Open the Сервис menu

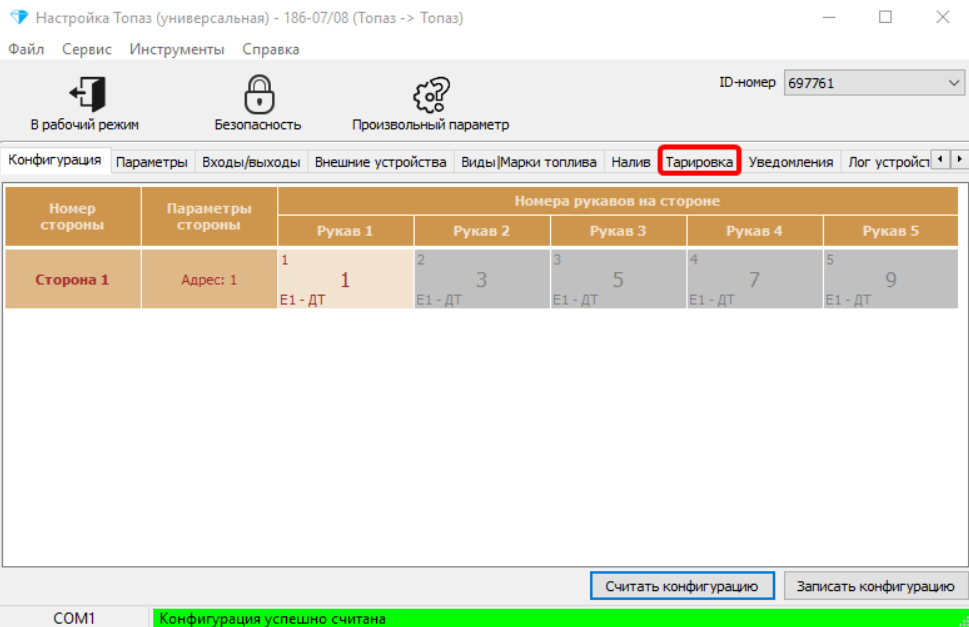tap(87, 49)
